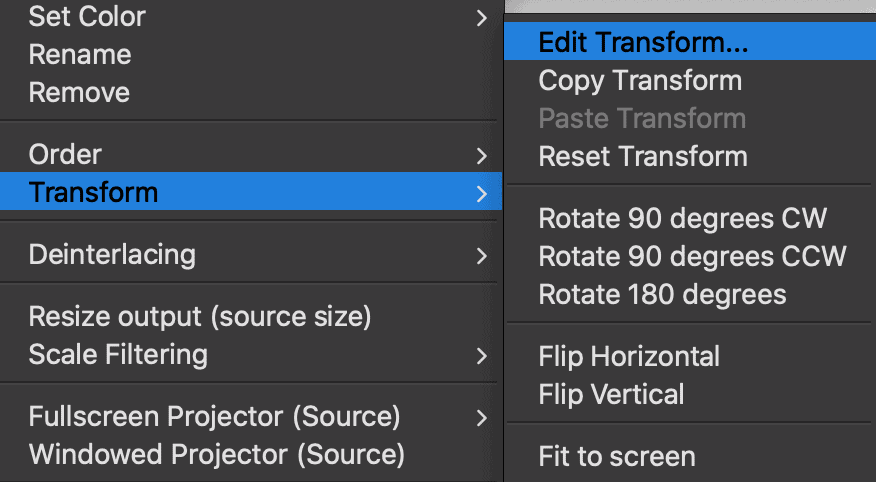Viewport: 876px width, 482px height.
Task: Click Resize output (source size)
Action: coord(200,317)
